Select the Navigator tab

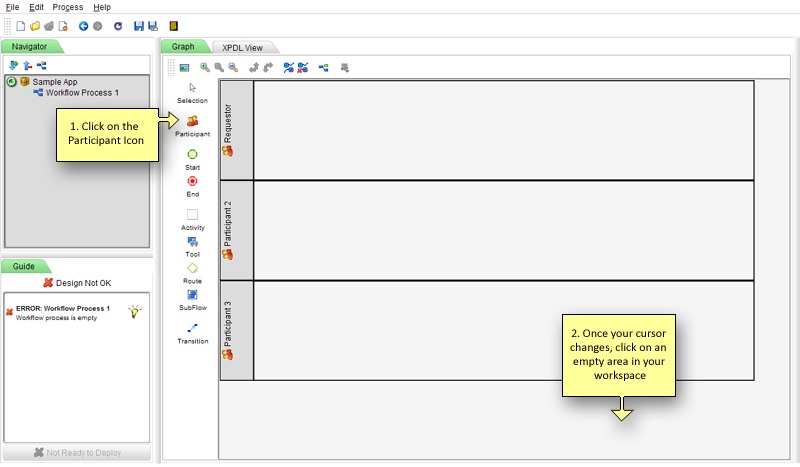coord(29,46)
